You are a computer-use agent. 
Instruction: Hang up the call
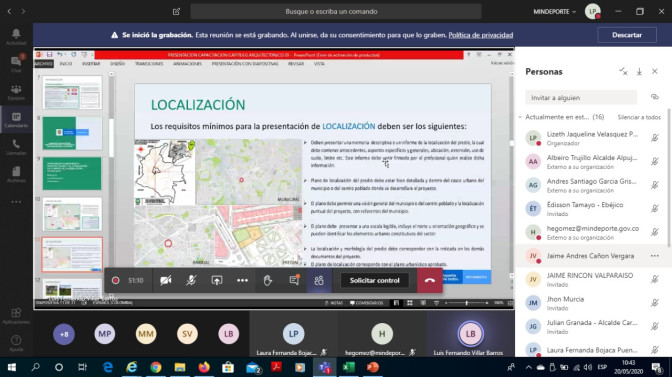click(430, 280)
